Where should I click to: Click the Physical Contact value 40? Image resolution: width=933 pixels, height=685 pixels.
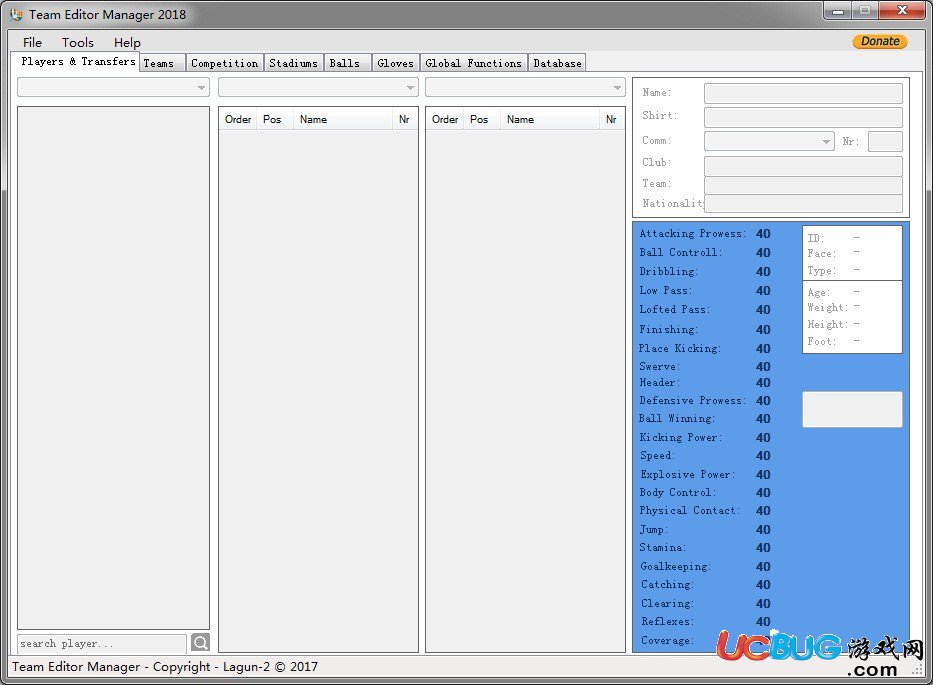tap(763, 511)
